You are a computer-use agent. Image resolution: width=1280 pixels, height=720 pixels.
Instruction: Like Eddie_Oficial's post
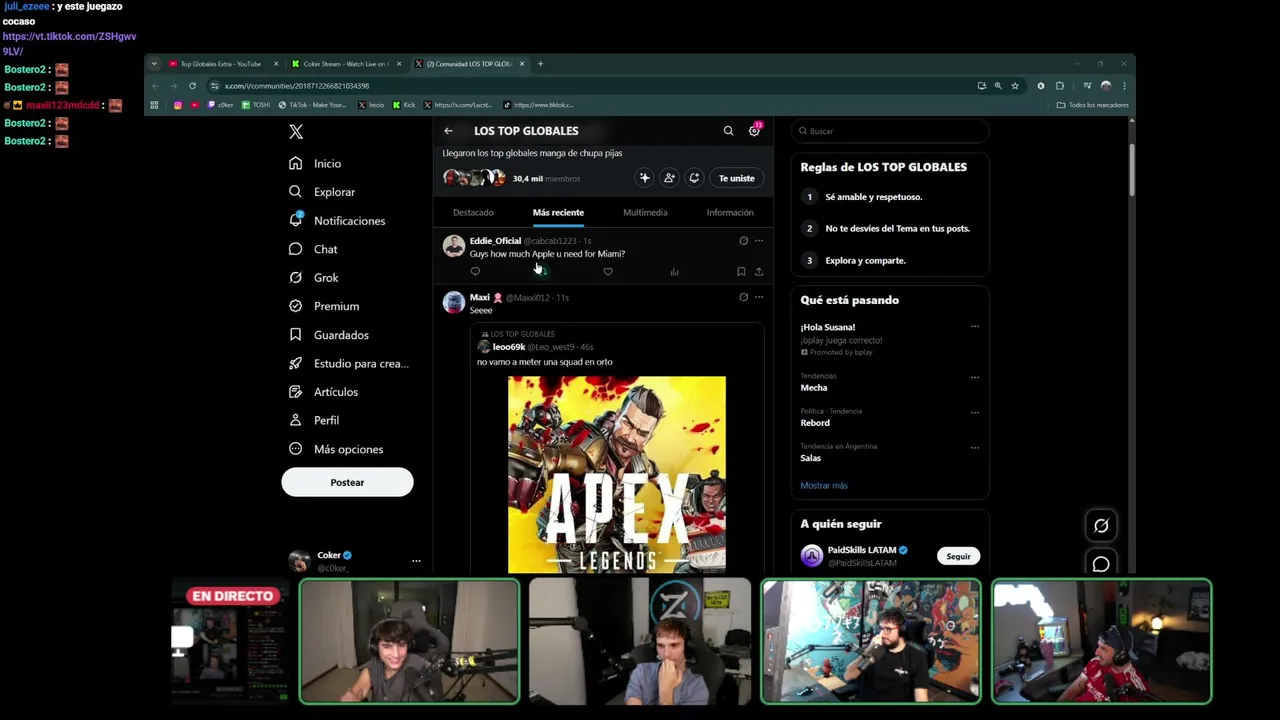click(x=607, y=271)
